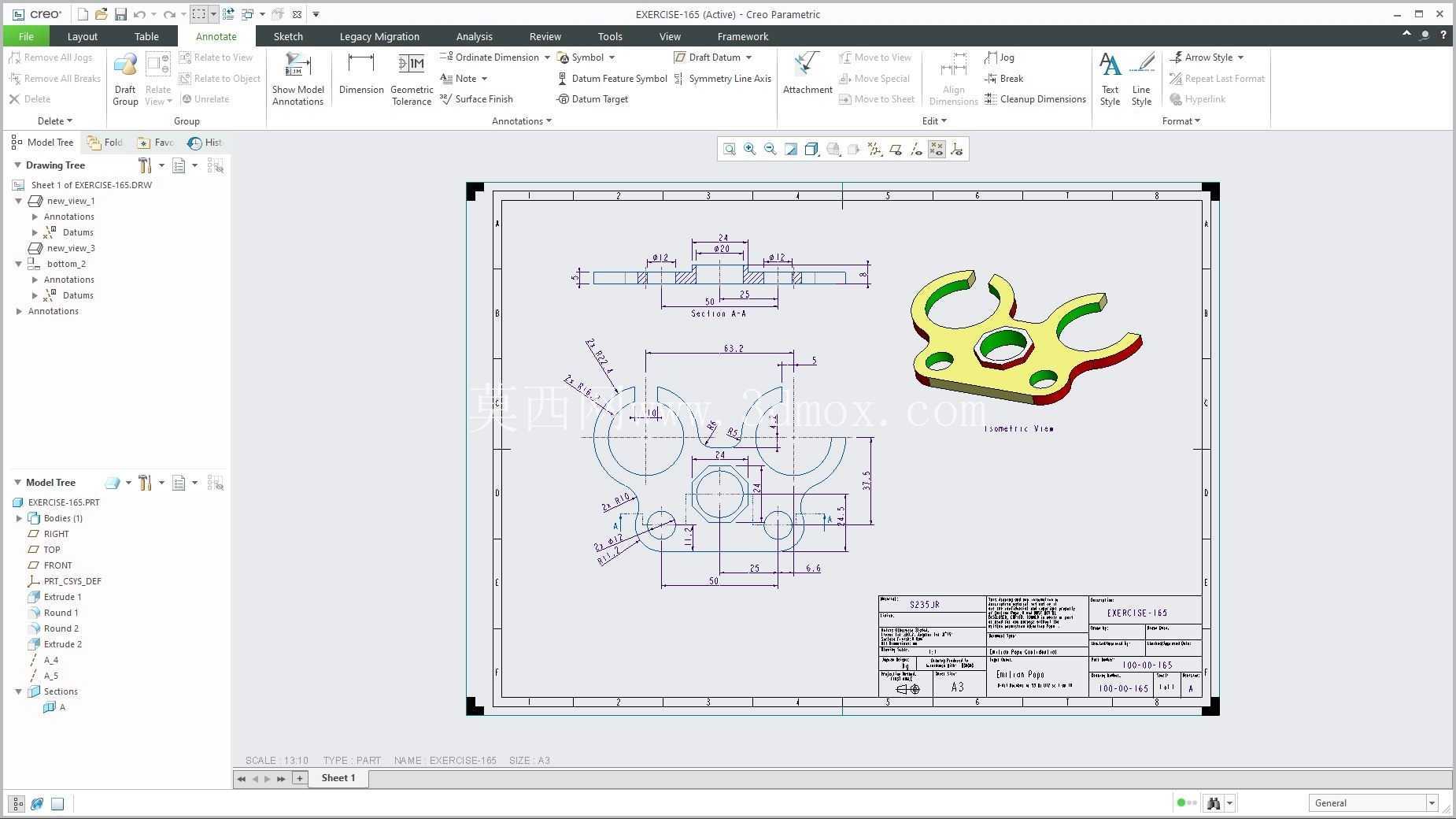1456x819 pixels.
Task: Click the find binoculars icon in status bar
Action: 1214,803
